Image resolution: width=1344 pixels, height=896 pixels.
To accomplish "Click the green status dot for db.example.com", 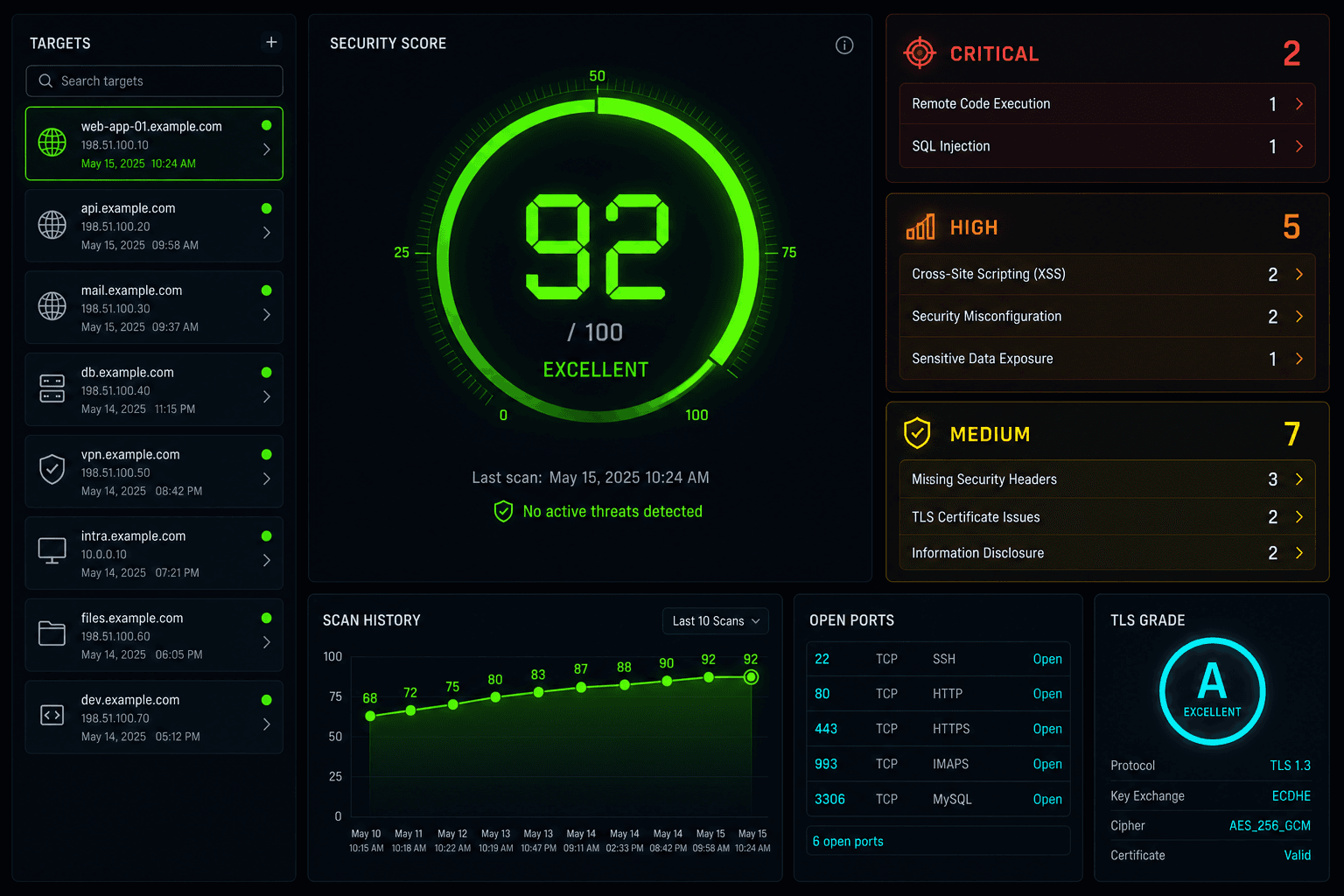I will (267, 372).
